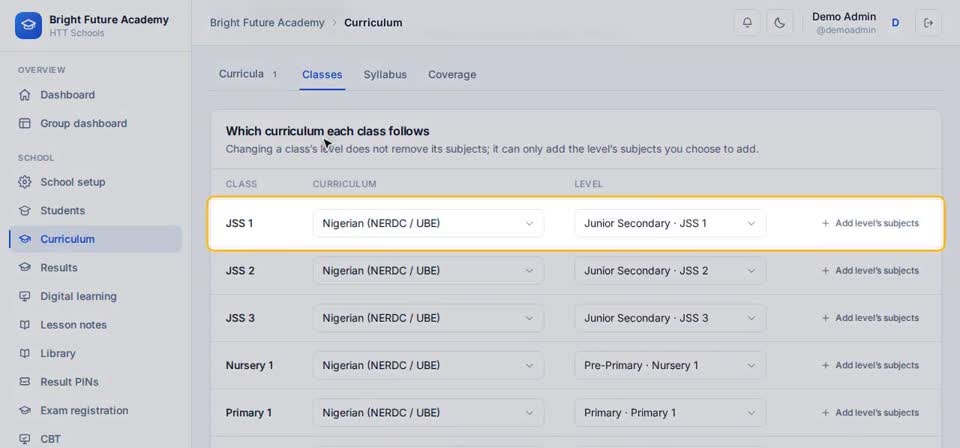Click the plus icon in Primary 1 row
Image resolution: width=960 pixels, height=448 pixels.
coord(825,413)
